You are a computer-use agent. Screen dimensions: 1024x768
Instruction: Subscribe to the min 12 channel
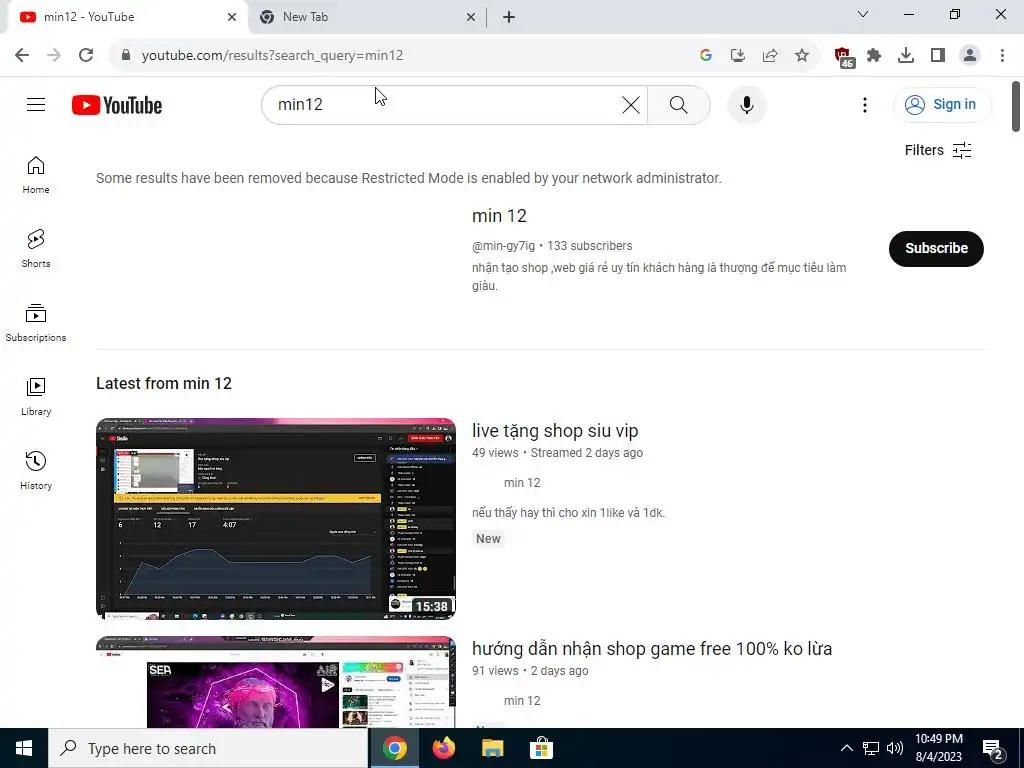[936, 248]
